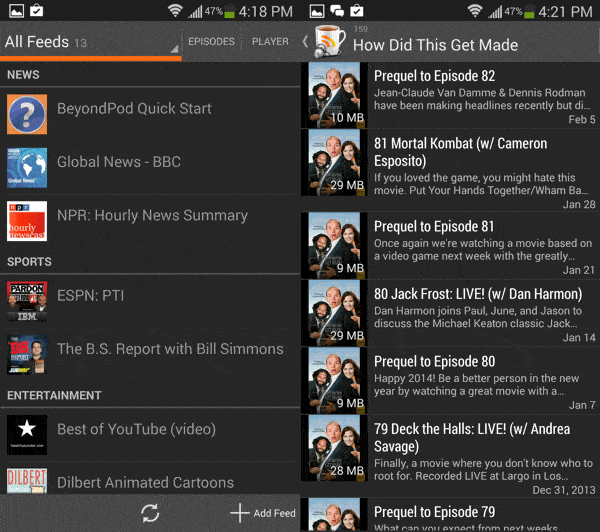Tap the How Did This Get Made title

tap(435, 45)
